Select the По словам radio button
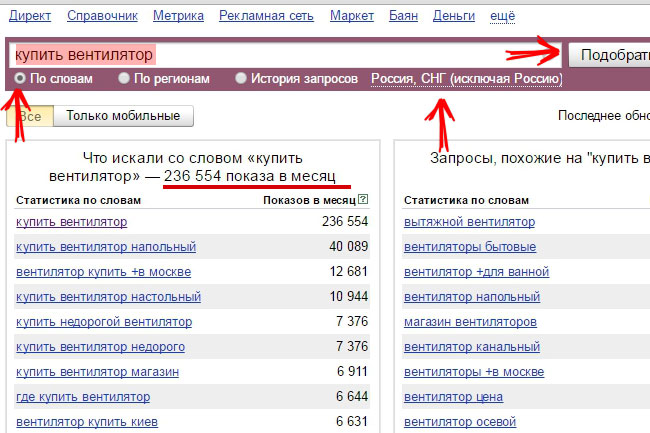The height and width of the screenshot is (433, 650). coord(19,78)
